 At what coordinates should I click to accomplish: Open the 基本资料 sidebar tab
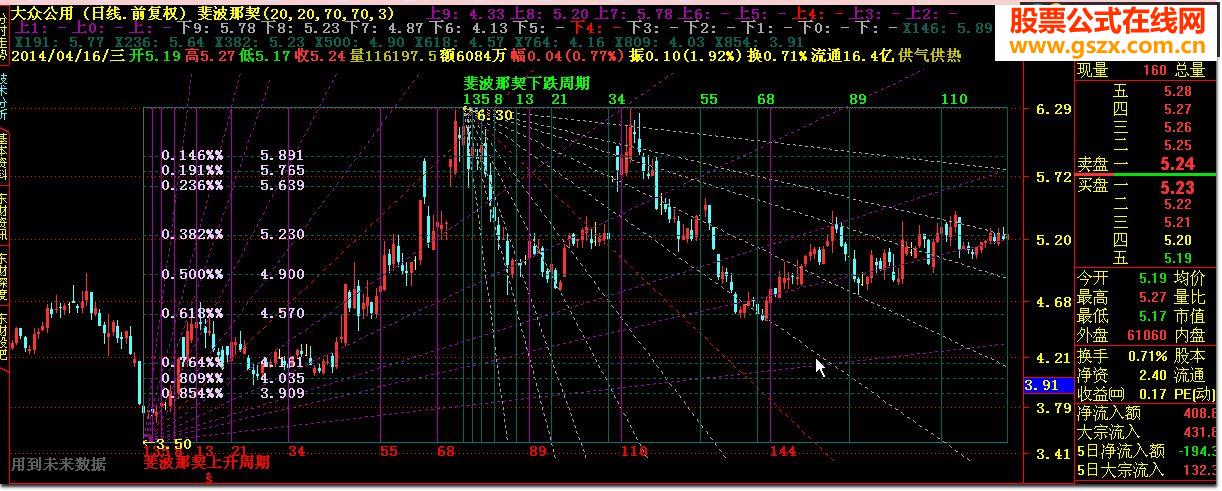coord(4,157)
